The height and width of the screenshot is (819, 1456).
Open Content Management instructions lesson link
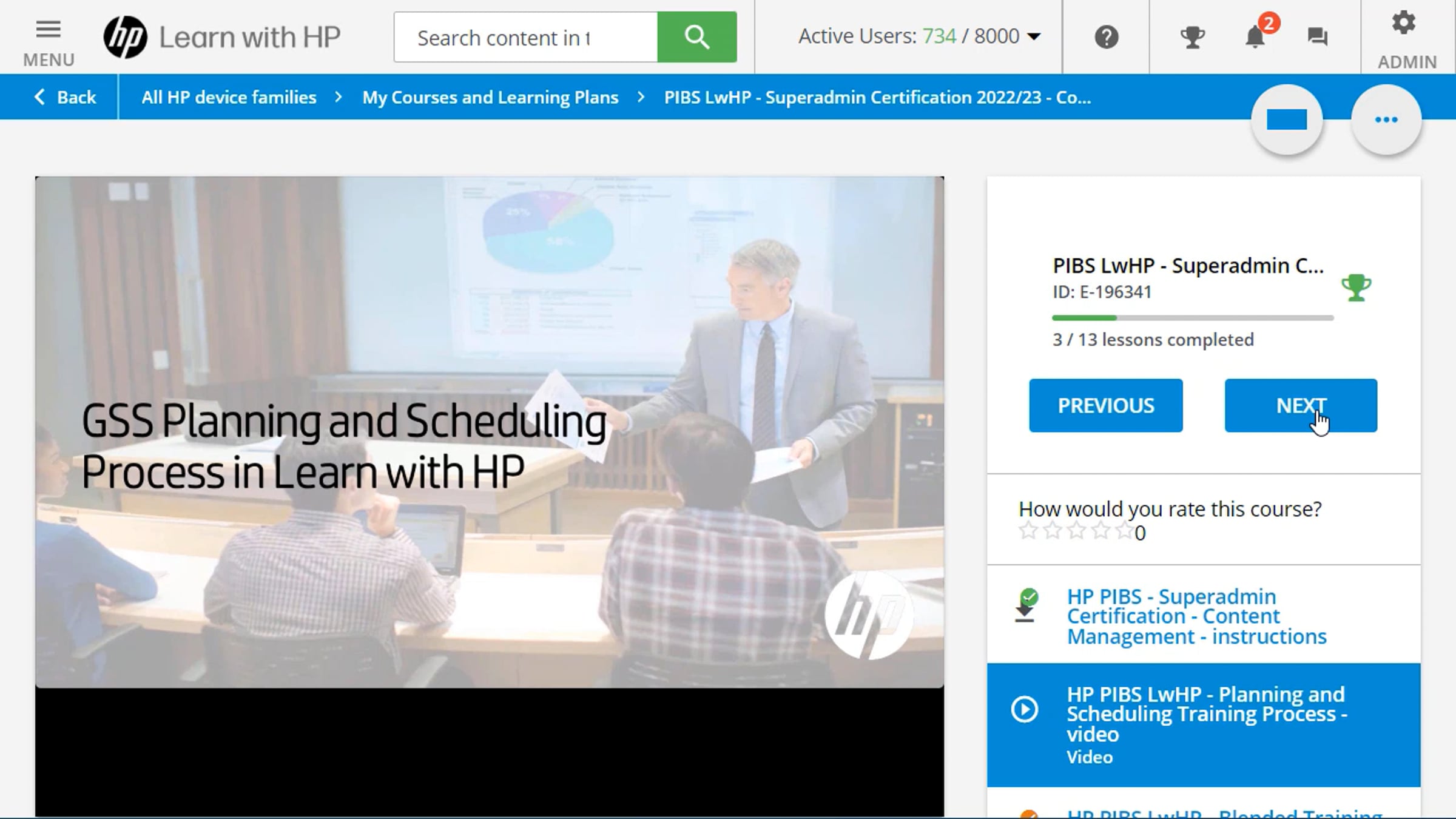point(1196,616)
